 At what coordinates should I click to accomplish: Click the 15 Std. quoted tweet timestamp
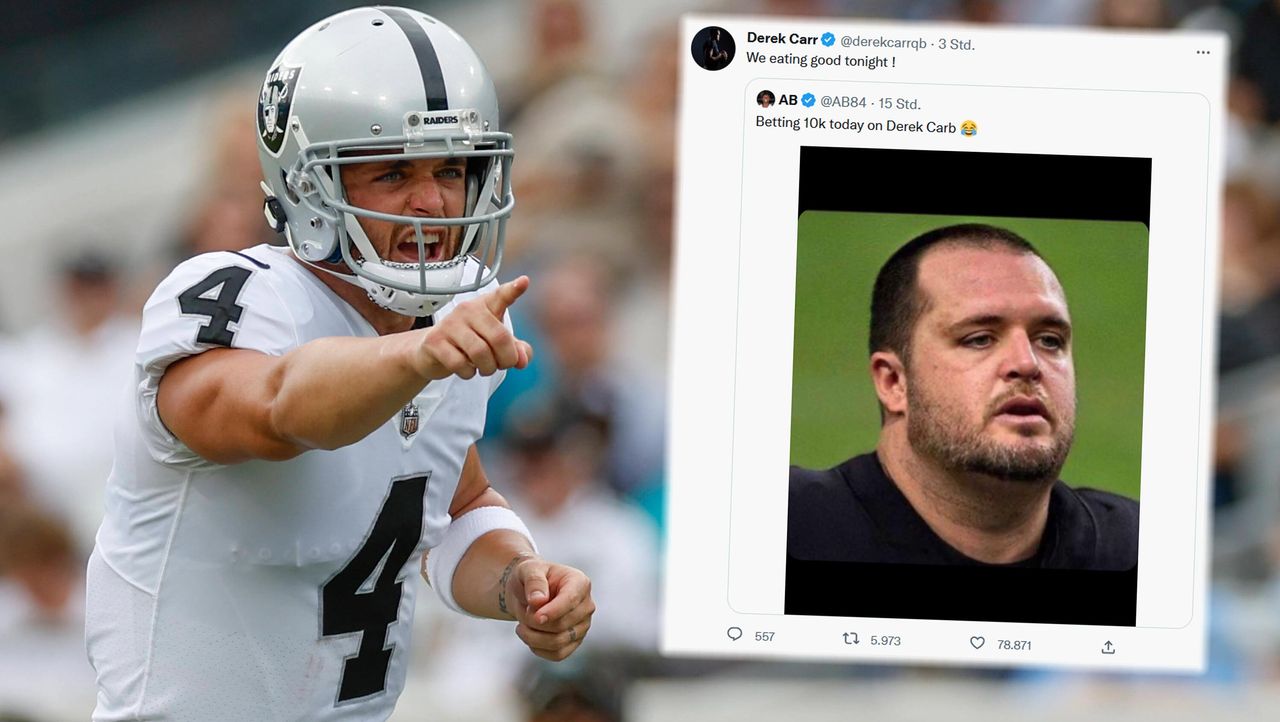coord(900,104)
